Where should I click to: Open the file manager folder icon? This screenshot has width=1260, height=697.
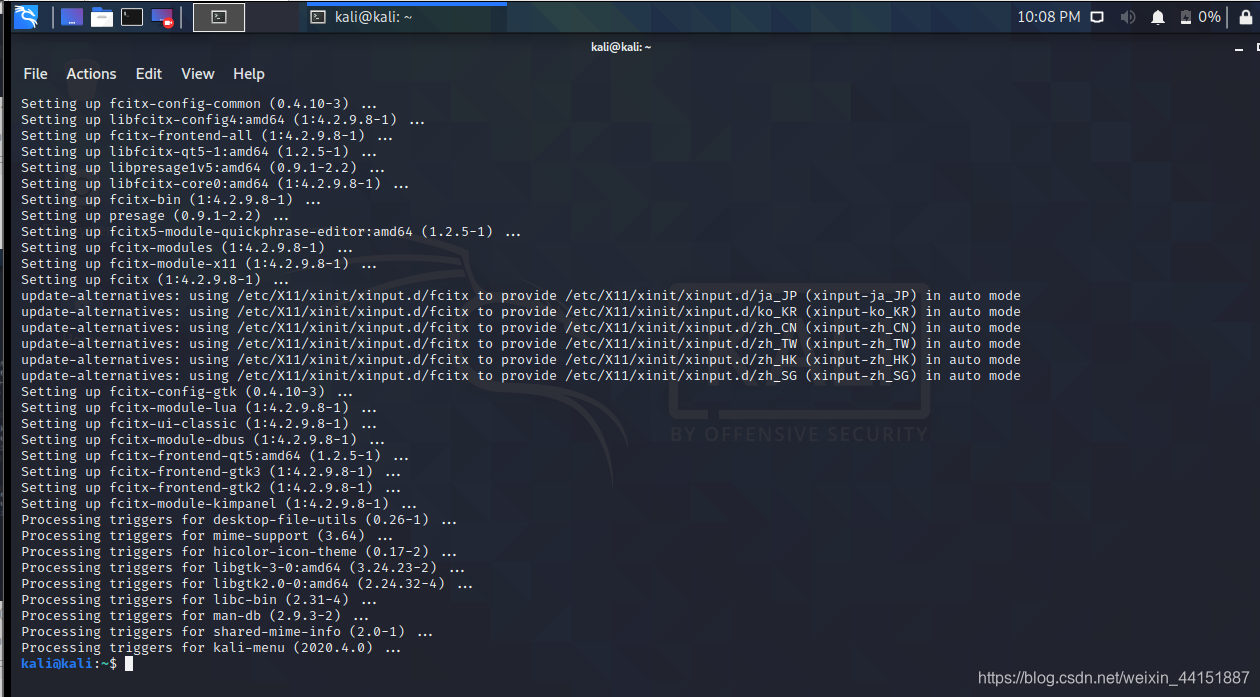coord(101,17)
